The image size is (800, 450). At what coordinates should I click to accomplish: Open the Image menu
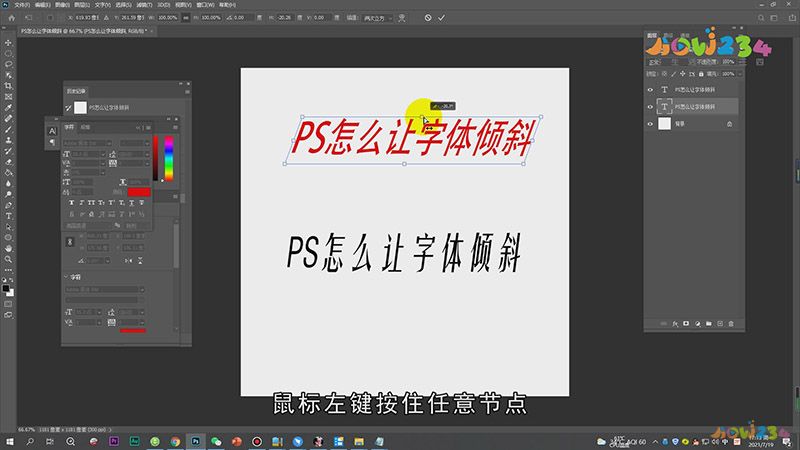(x=62, y=5)
